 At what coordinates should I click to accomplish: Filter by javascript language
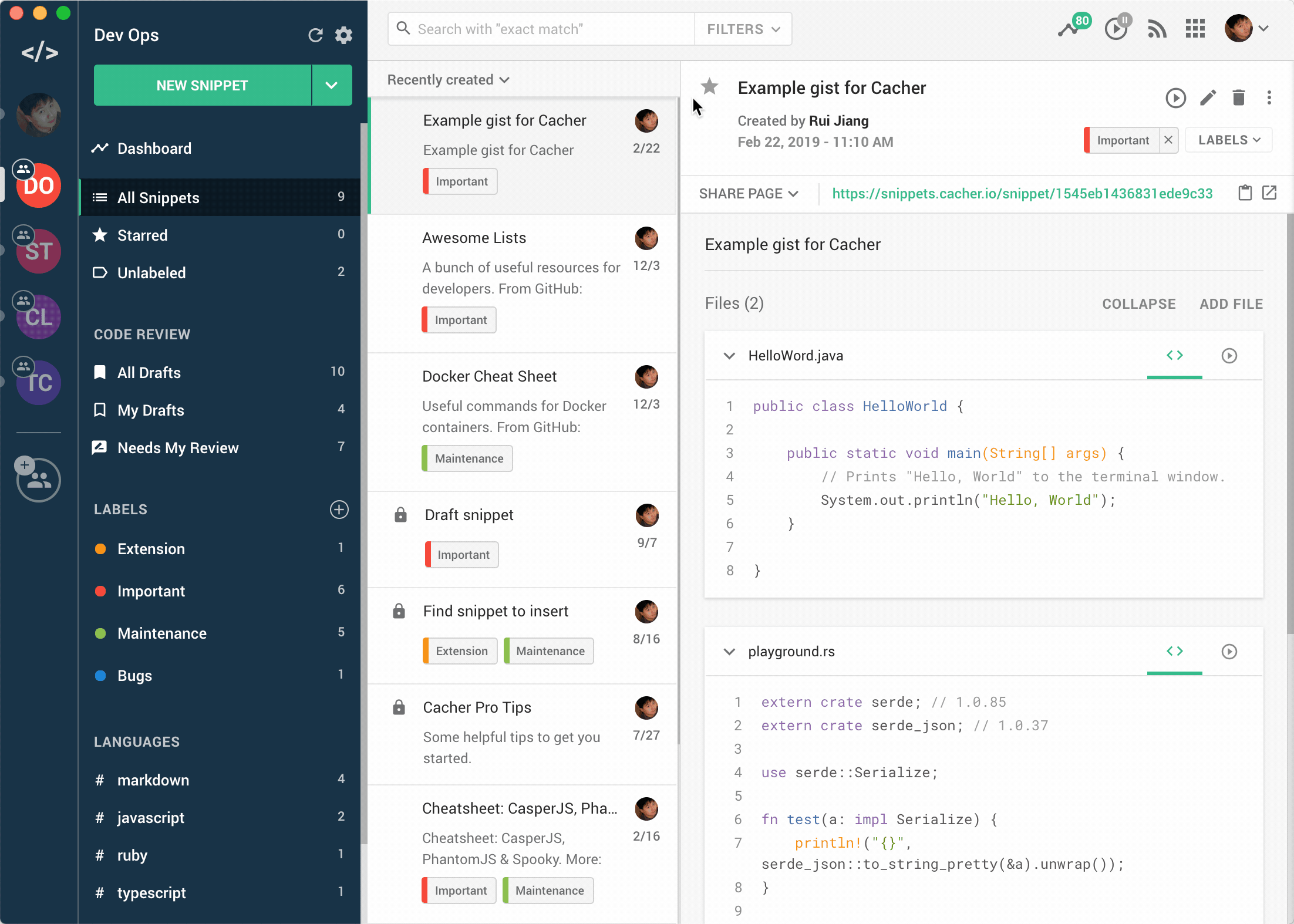coord(220,817)
